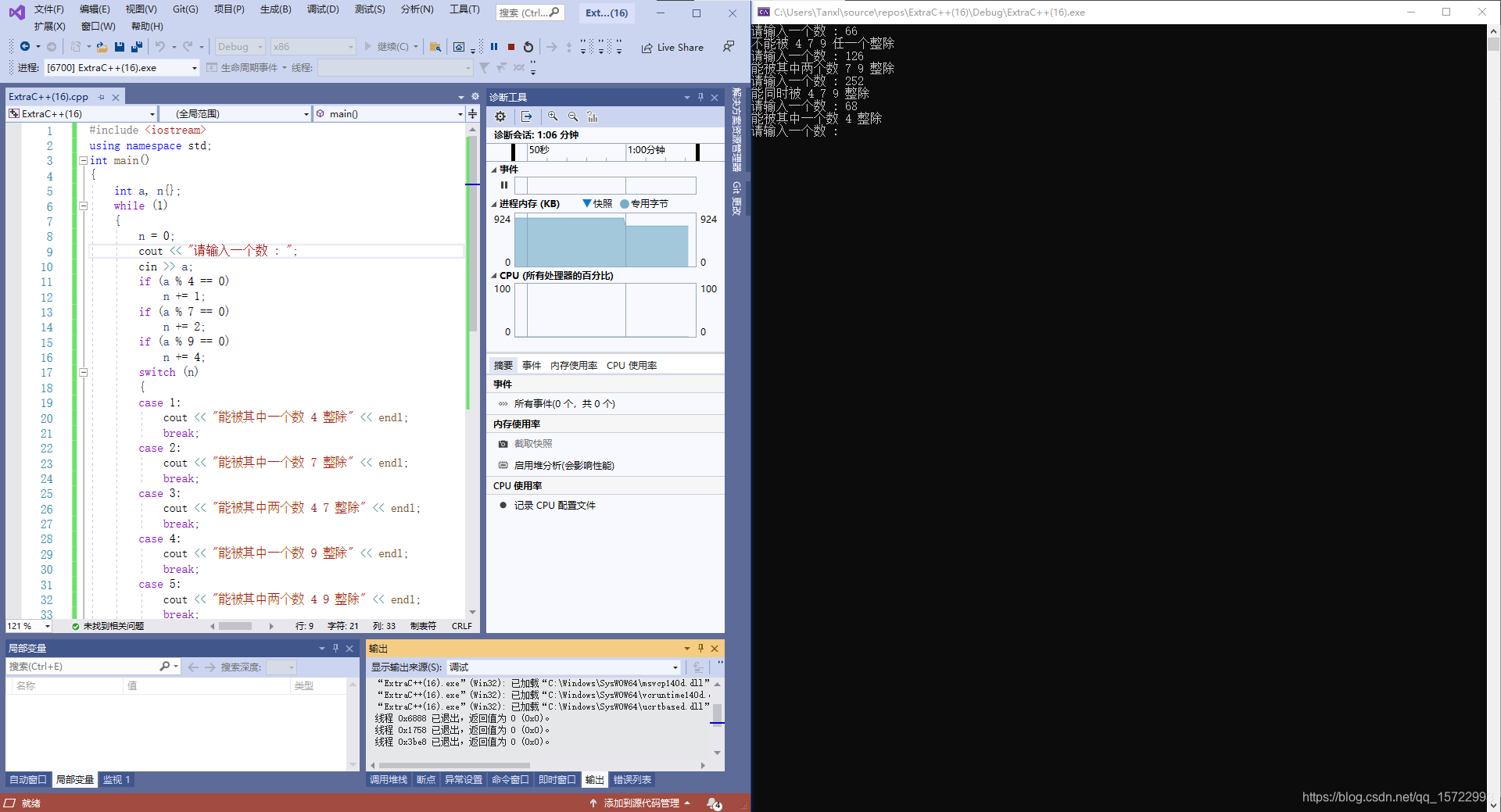1501x812 pixels.
Task: Open diagnostic tools settings gear
Action: [500, 116]
